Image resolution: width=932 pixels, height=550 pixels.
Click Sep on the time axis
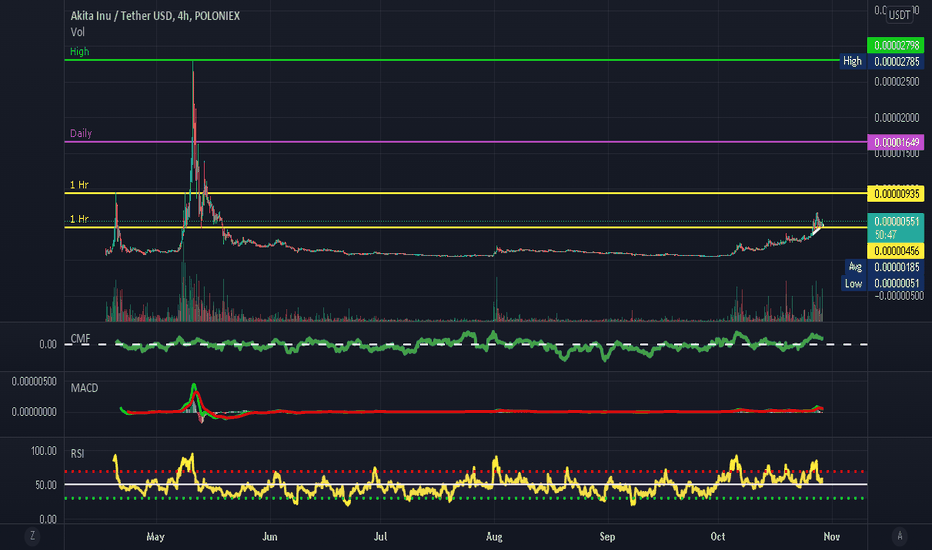click(607, 536)
